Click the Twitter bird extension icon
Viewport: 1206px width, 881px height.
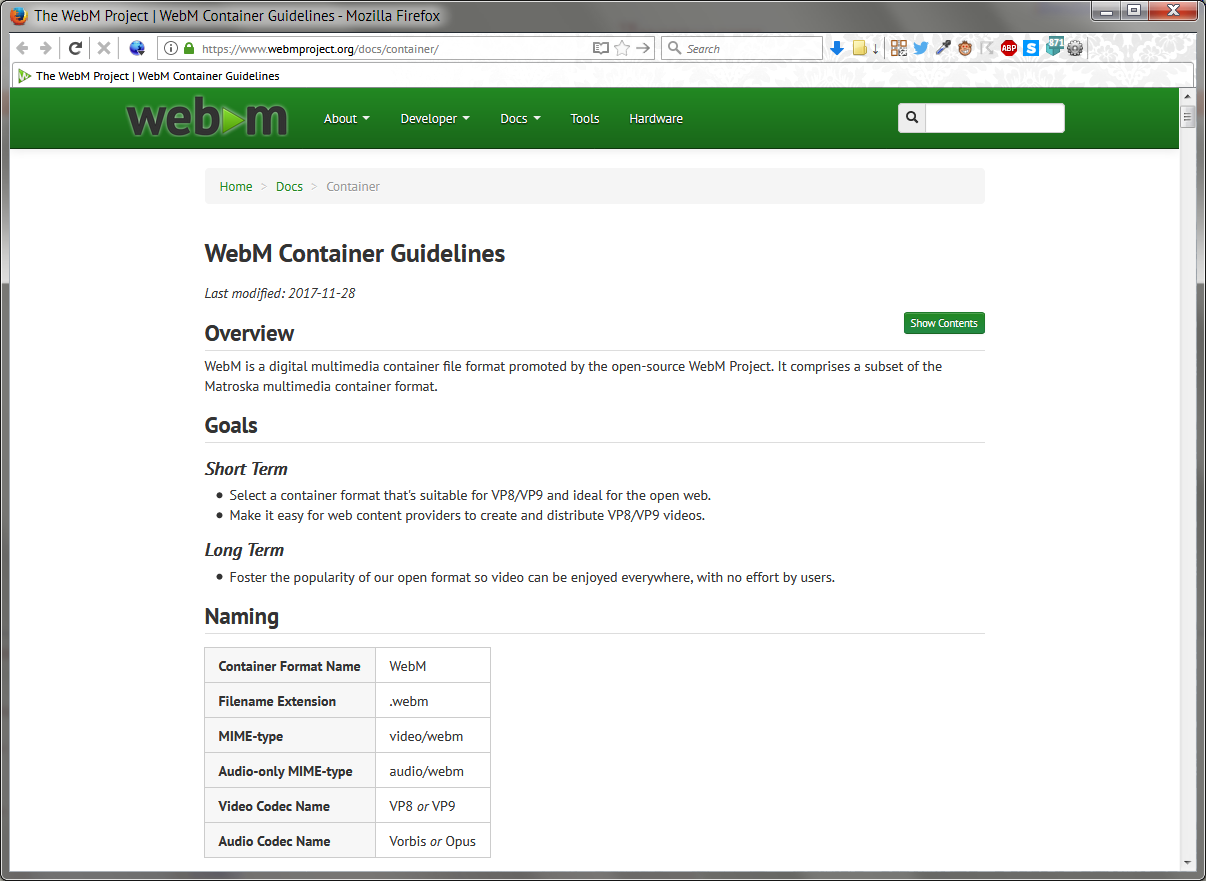921,48
